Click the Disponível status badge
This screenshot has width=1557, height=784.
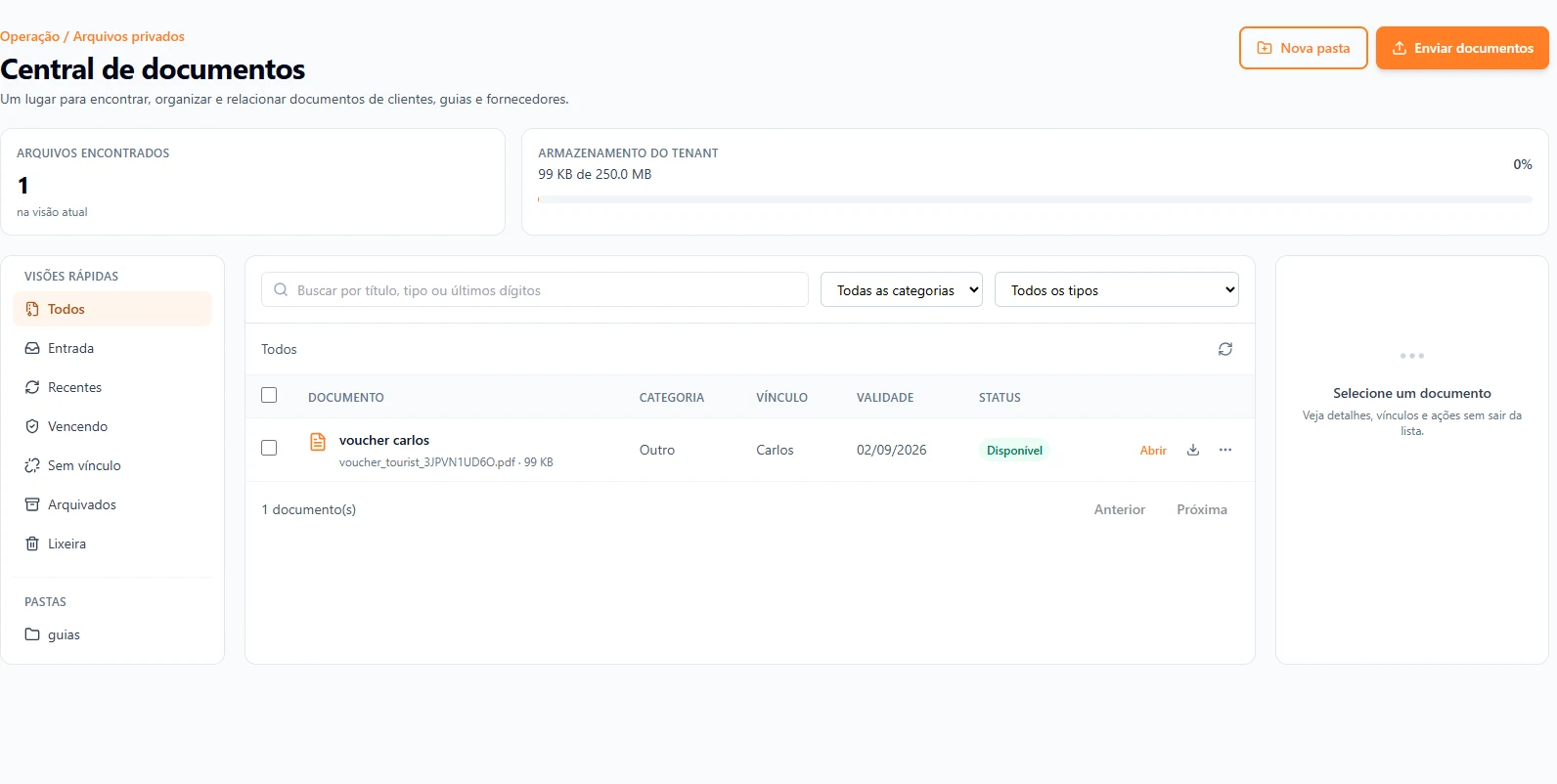pyautogui.click(x=1014, y=451)
